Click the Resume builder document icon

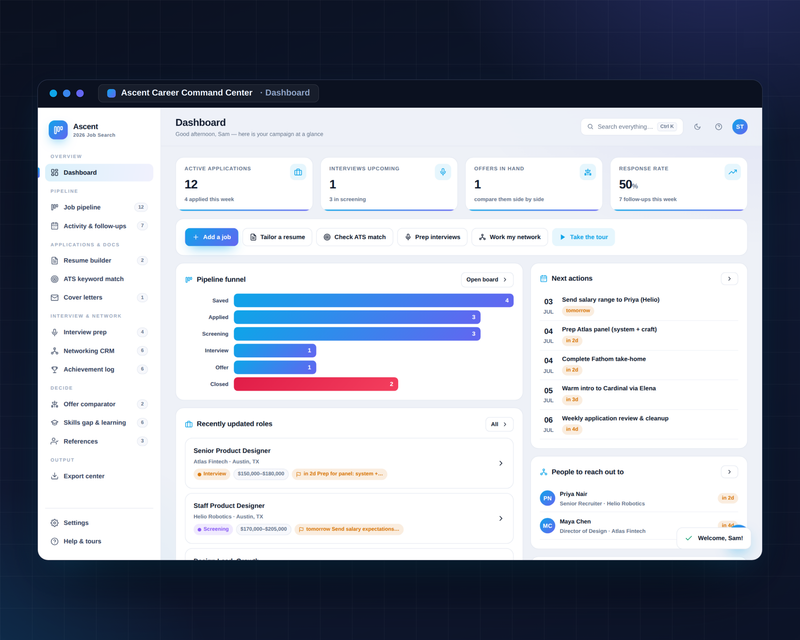(x=55, y=260)
